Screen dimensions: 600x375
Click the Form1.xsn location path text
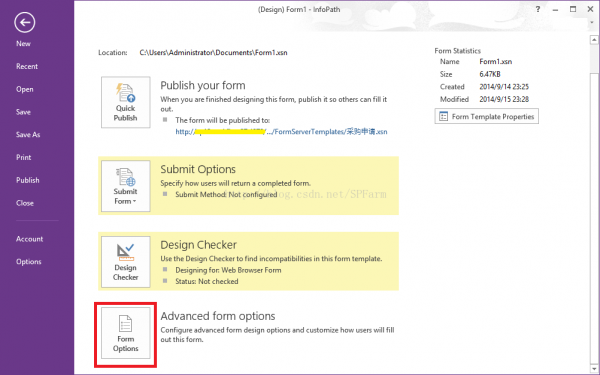pos(213,52)
